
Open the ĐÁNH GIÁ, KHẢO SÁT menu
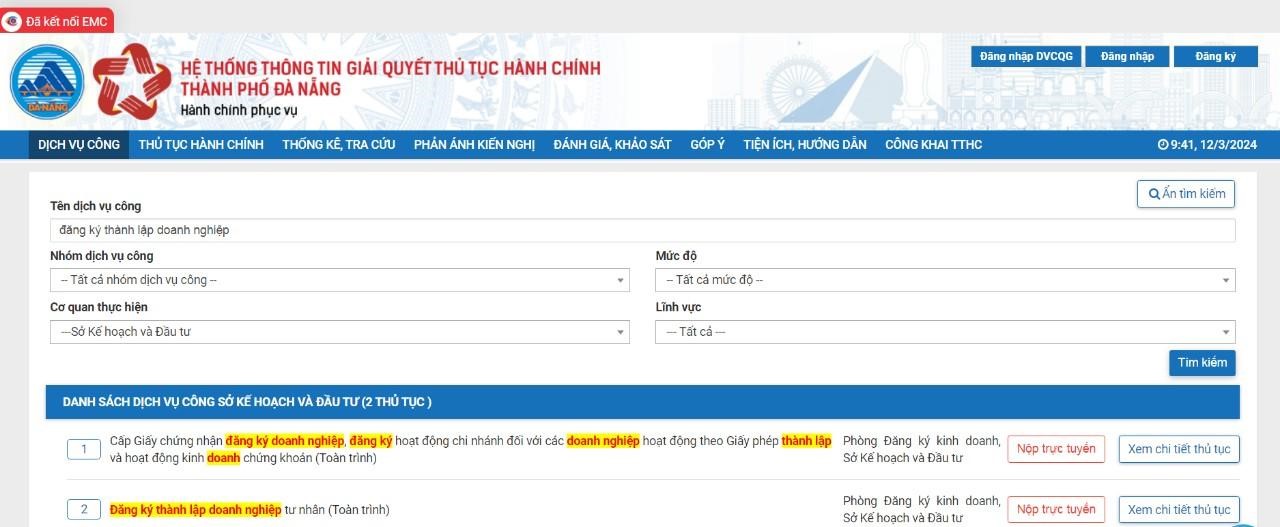(x=613, y=145)
